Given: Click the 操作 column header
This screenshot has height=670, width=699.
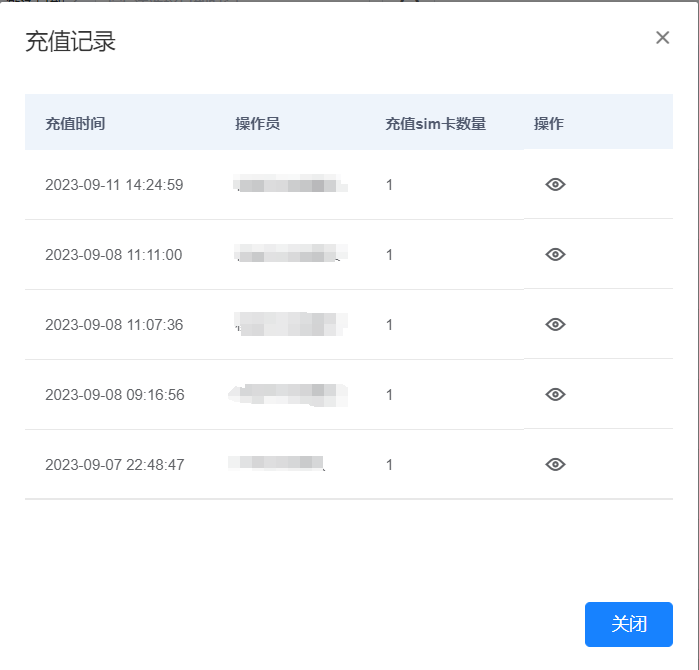Looking at the screenshot, I should coord(549,124).
